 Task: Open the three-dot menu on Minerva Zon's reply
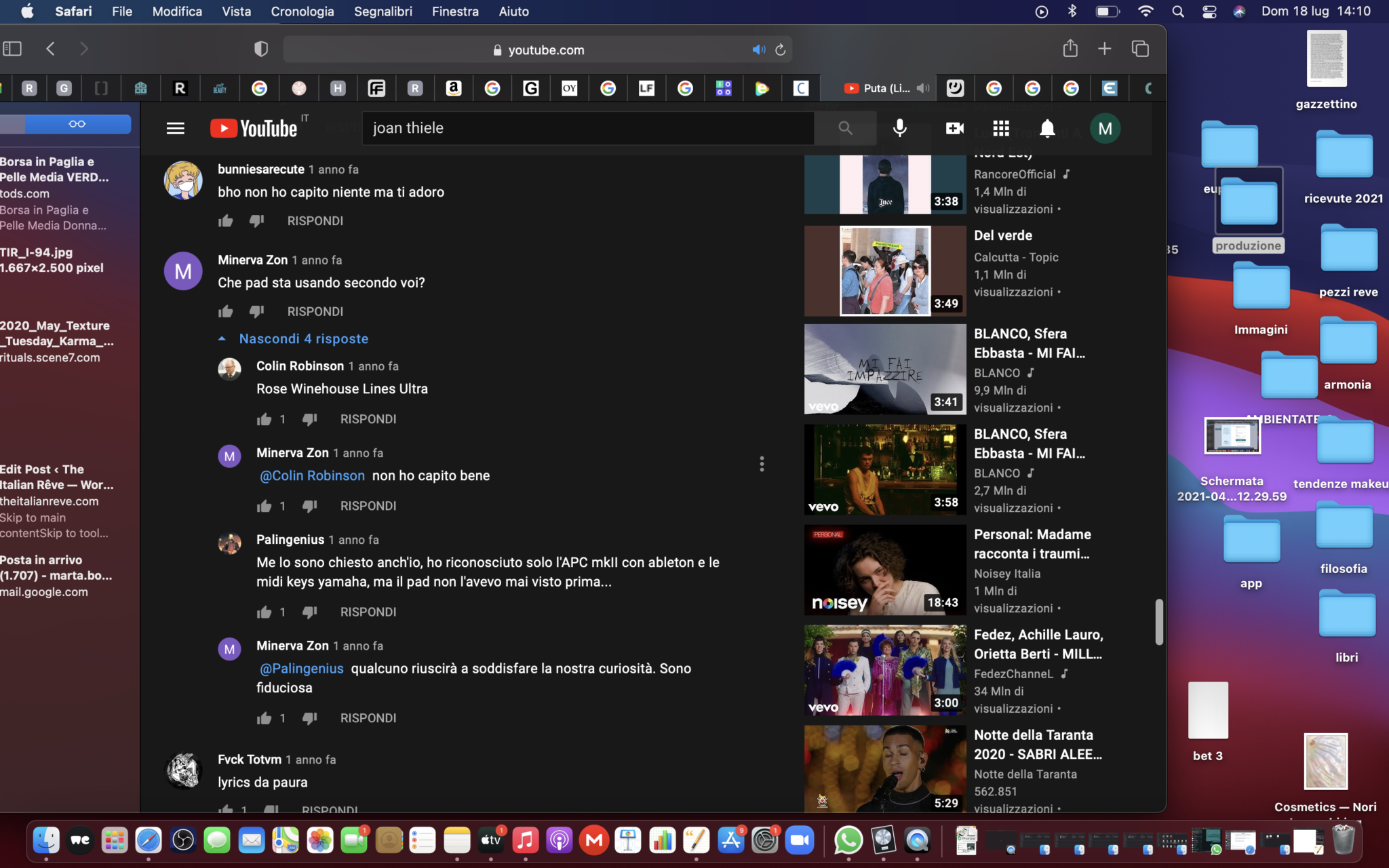(762, 464)
